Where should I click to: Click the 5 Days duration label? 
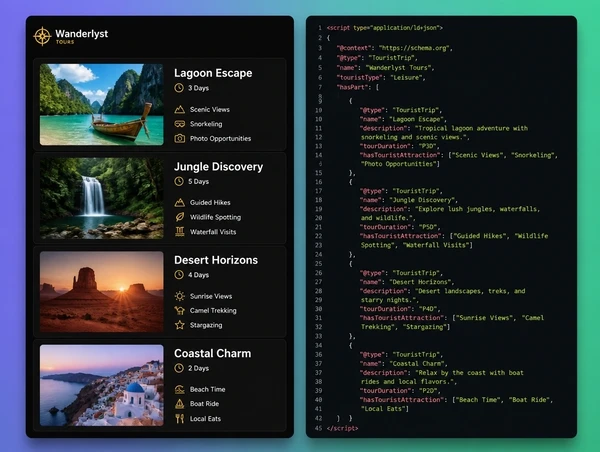click(x=198, y=181)
